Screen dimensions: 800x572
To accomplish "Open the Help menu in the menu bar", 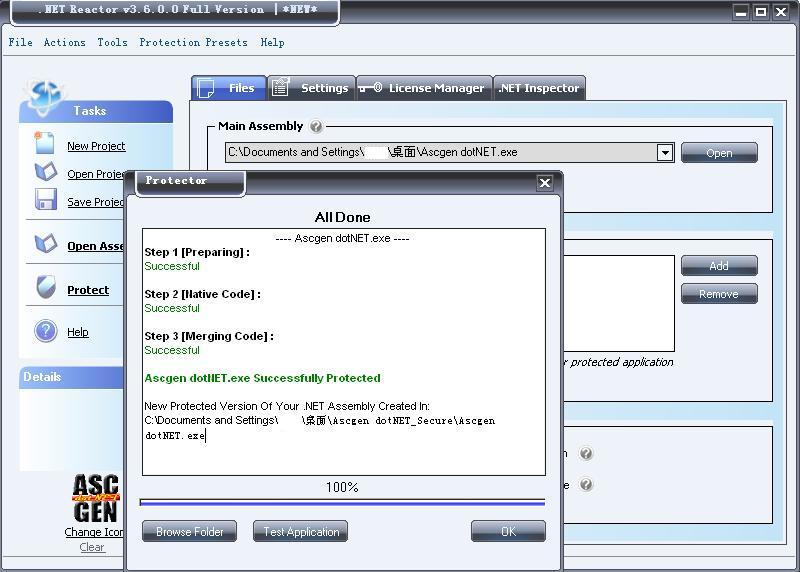I will pyautogui.click(x=272, y=42).
